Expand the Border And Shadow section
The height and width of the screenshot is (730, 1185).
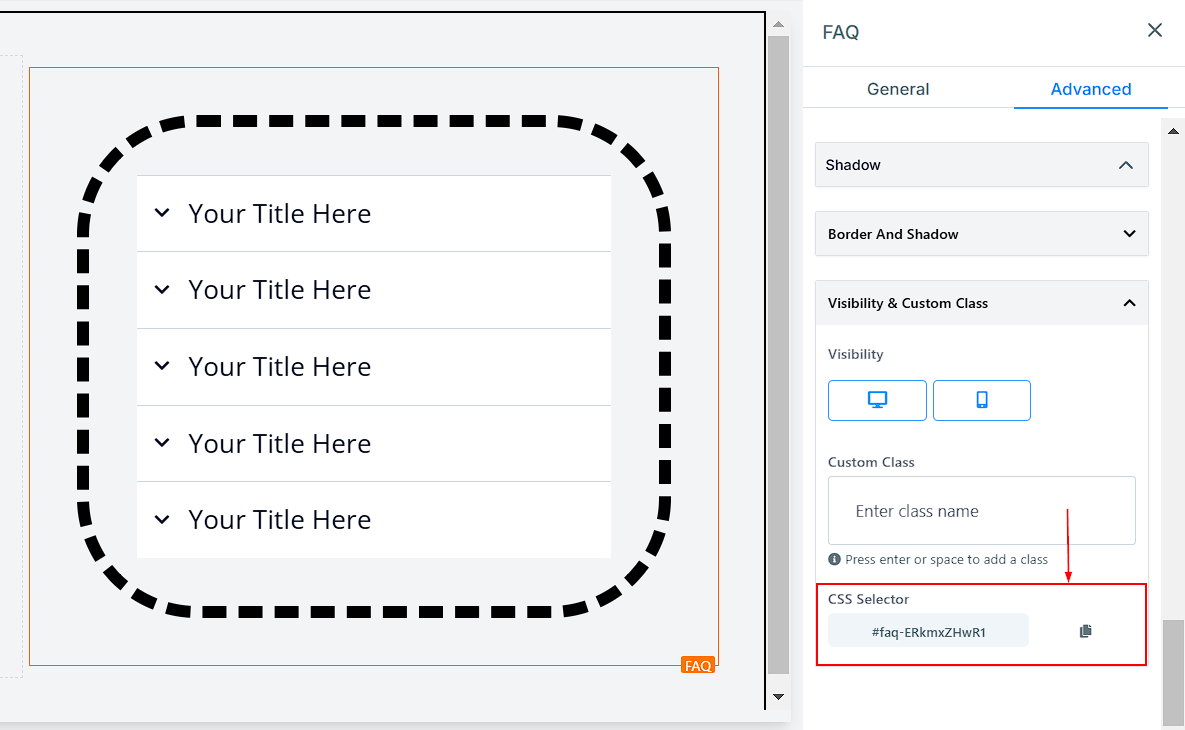click(x=1129, y=234)
